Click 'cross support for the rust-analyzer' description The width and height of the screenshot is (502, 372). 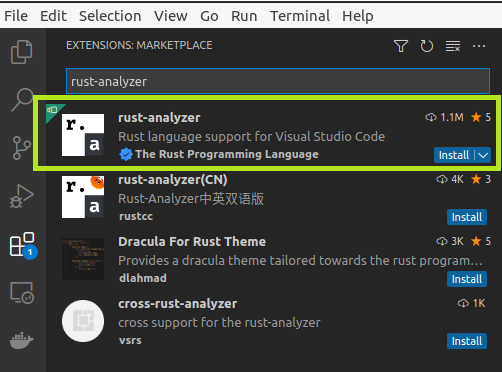click(x=219, y=323)
